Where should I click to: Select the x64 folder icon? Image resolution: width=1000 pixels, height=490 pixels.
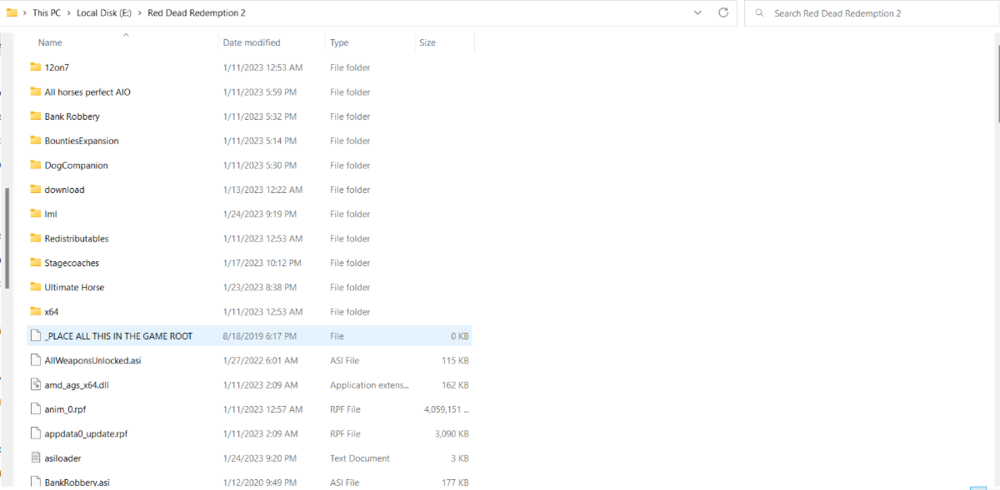tap(36, 312)
